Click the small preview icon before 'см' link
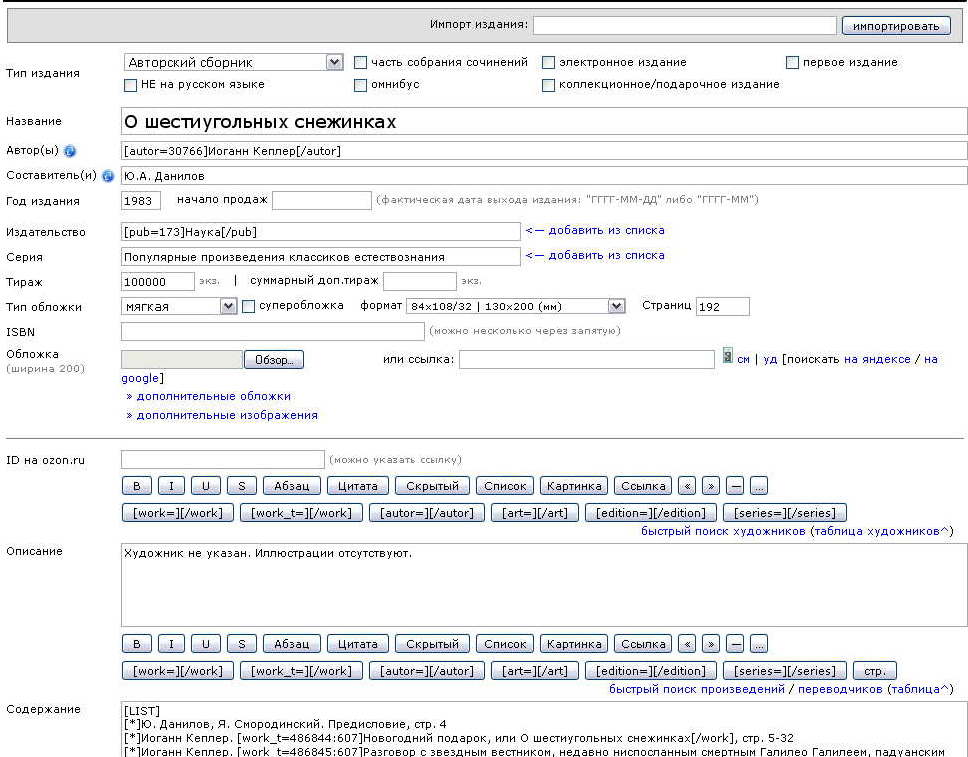The width and height of the screenshot is (968, 757). click(728, 358)
